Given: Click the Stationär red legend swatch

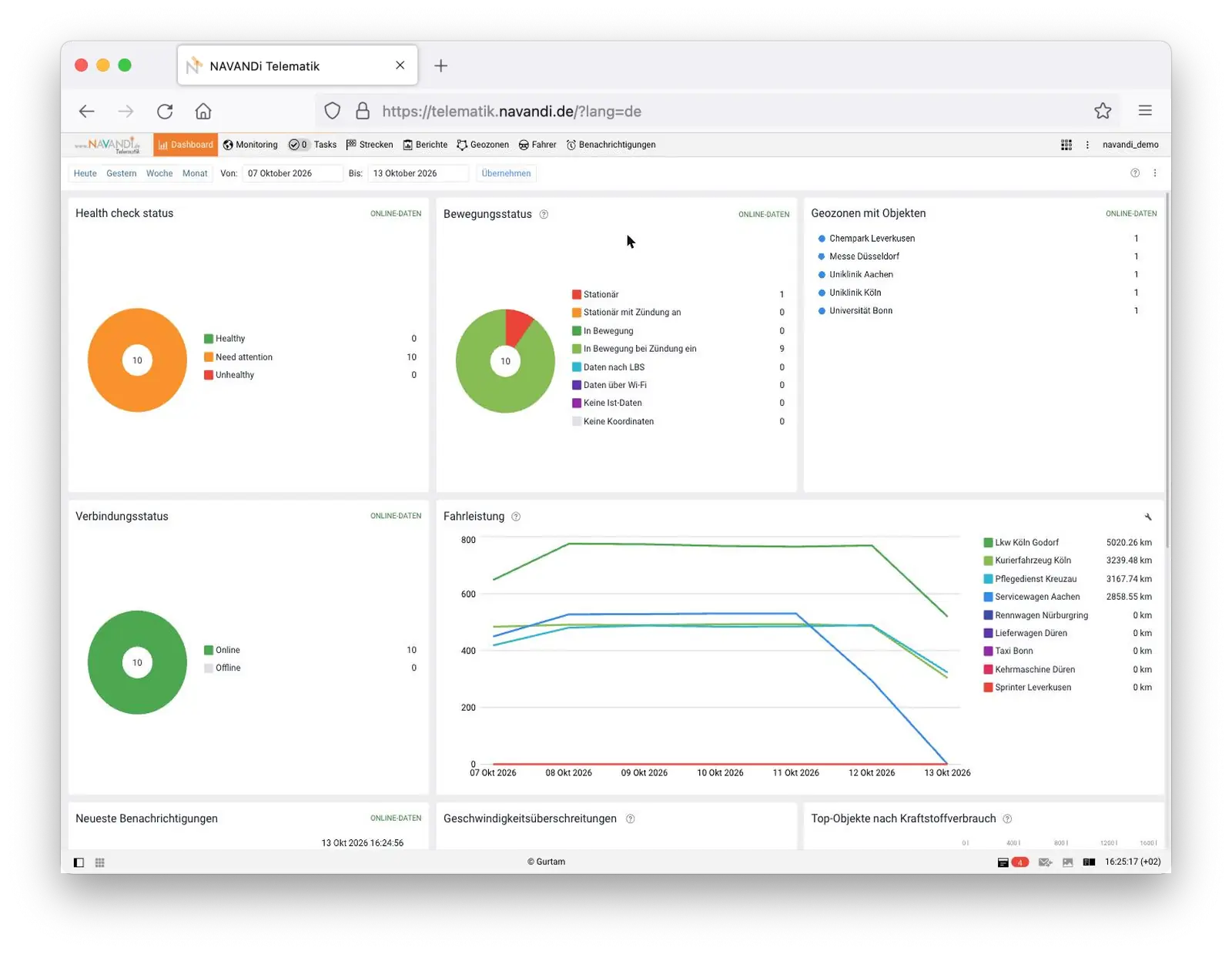Looking at the screenshot, I should (577, 294).
